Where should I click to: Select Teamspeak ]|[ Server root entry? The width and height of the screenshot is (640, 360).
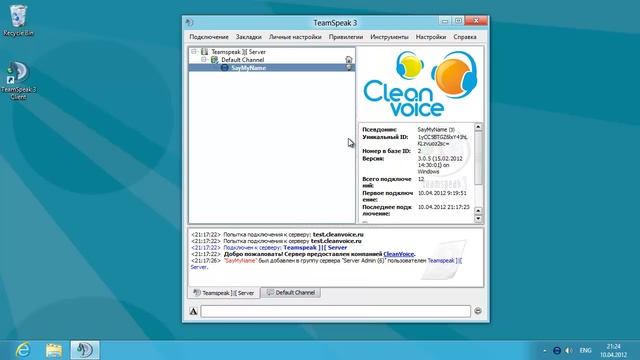[x=238, y=52]
